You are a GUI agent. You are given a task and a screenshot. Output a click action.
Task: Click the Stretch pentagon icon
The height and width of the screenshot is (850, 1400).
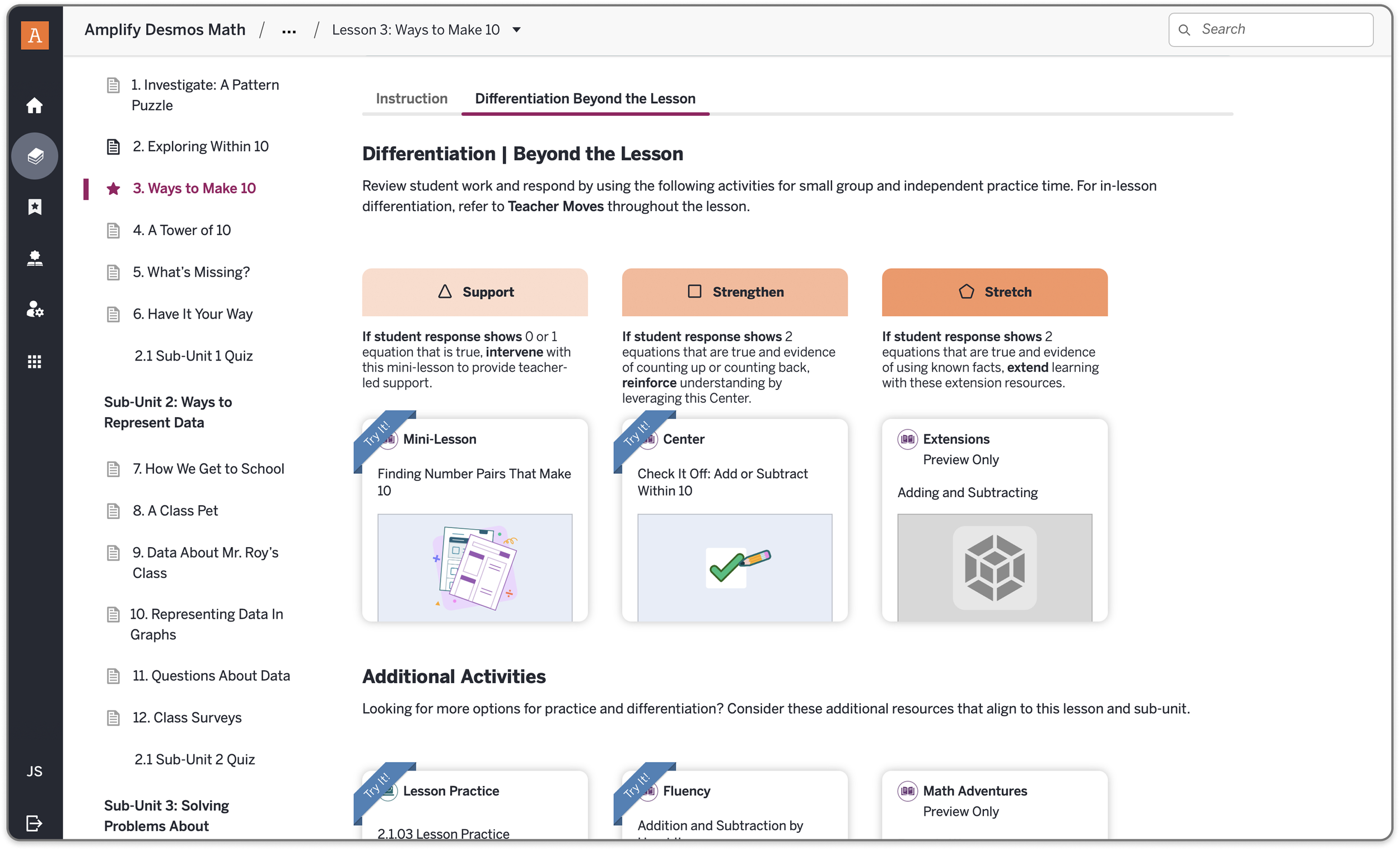[967, 292]
